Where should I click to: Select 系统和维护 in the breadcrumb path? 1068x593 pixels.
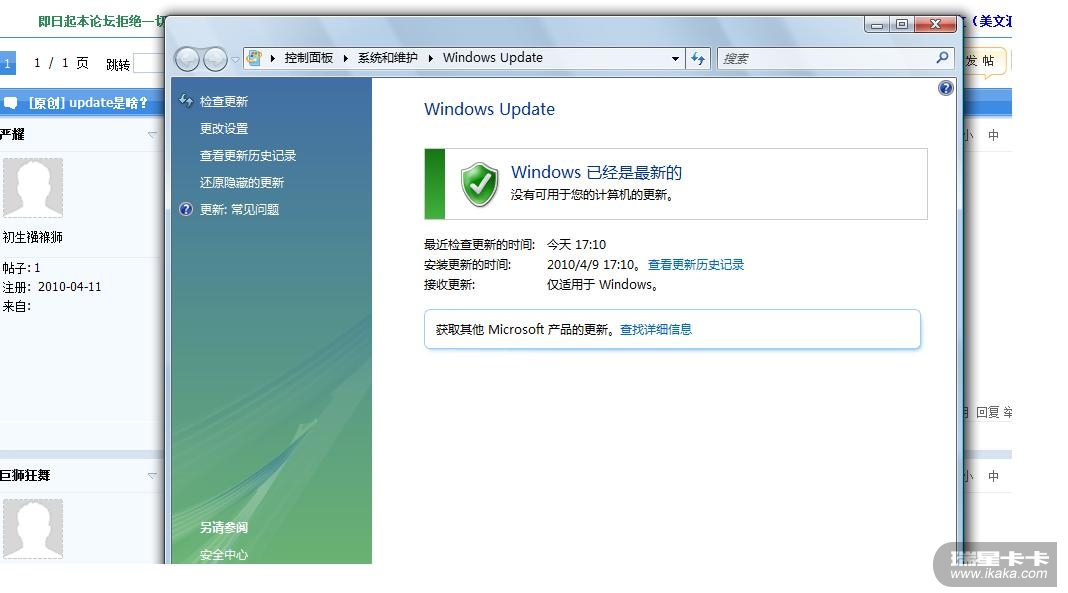pyautogui.click(x=388, y=58)
